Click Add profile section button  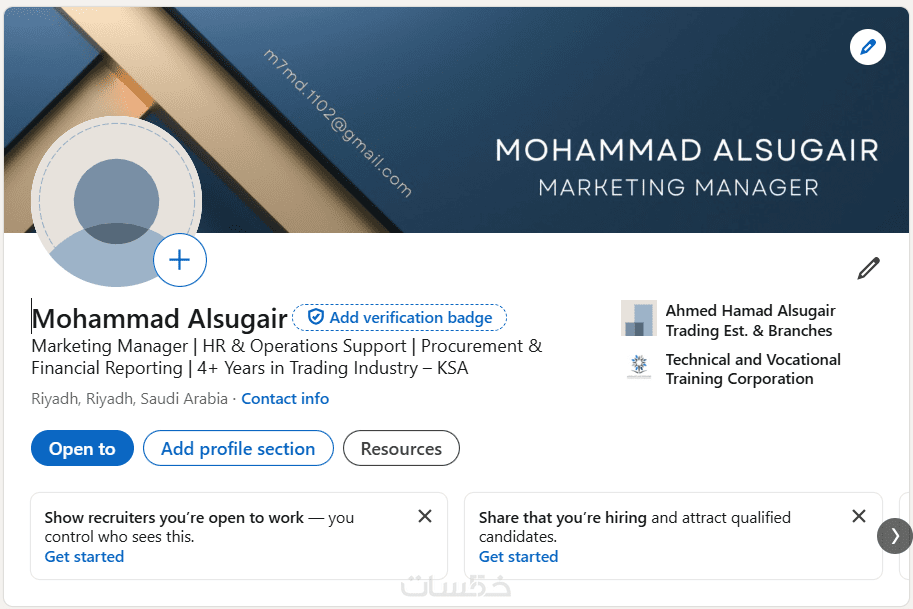(238, 449)
